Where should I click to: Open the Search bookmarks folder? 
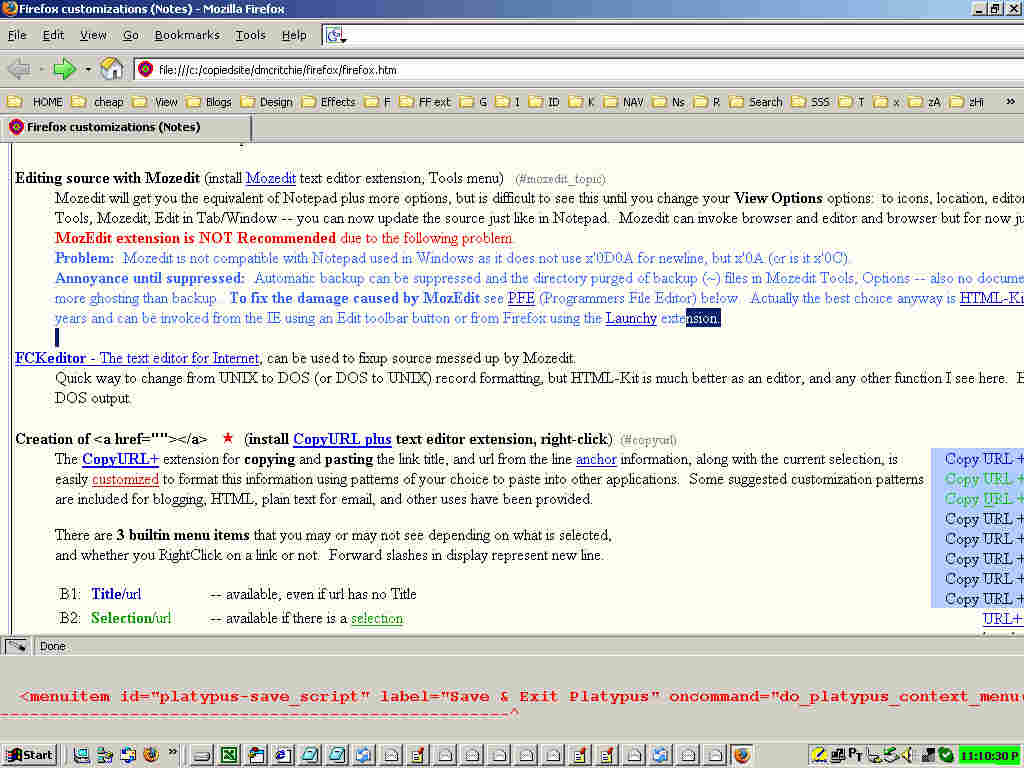756,102
